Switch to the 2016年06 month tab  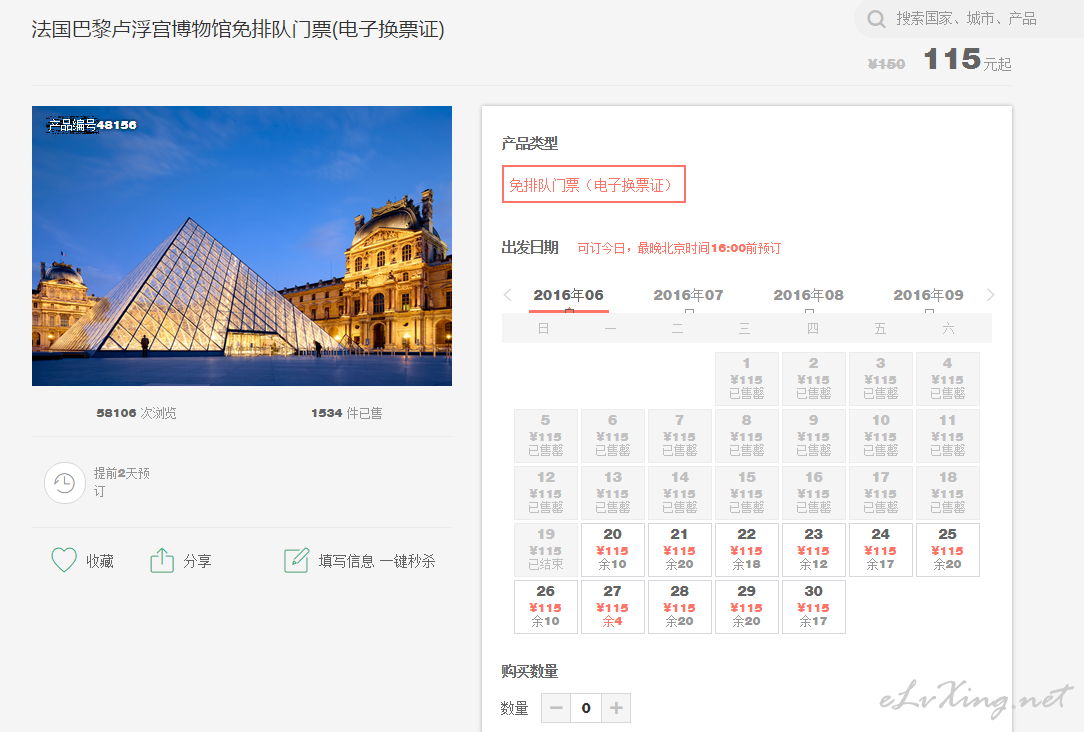568,295
